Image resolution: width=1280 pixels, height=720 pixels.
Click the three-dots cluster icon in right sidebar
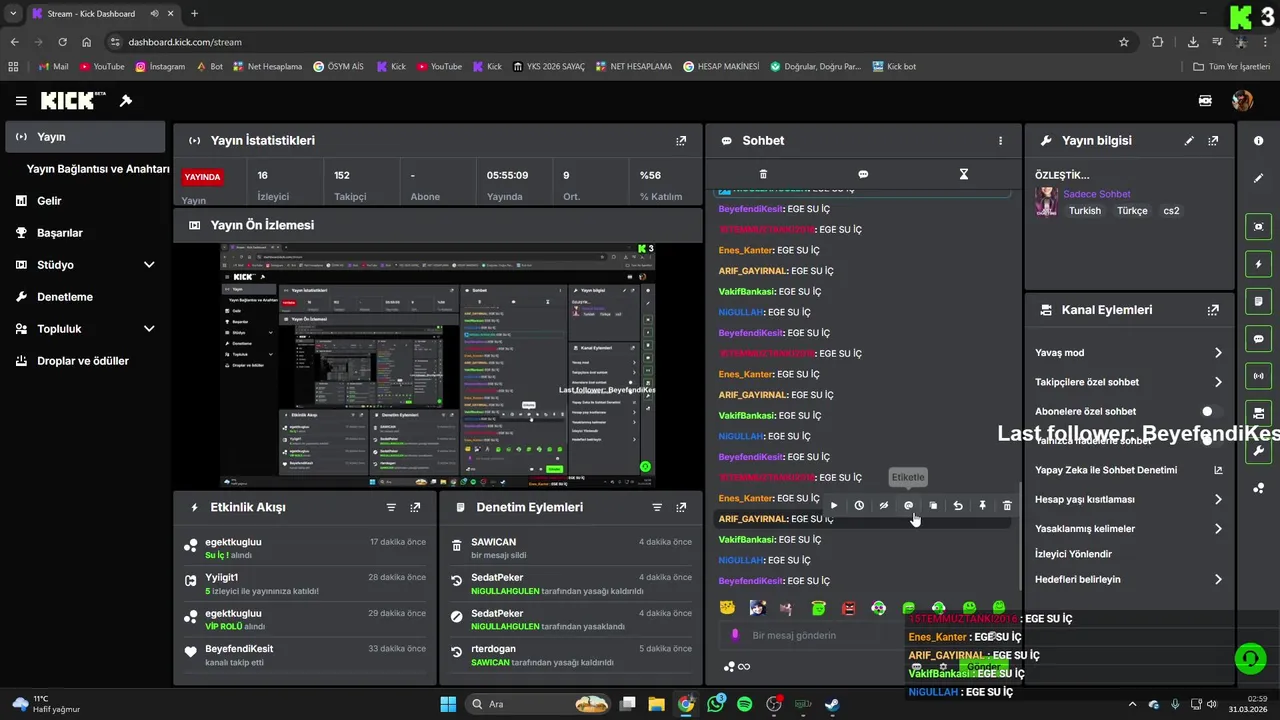(x=1258, y=488)
